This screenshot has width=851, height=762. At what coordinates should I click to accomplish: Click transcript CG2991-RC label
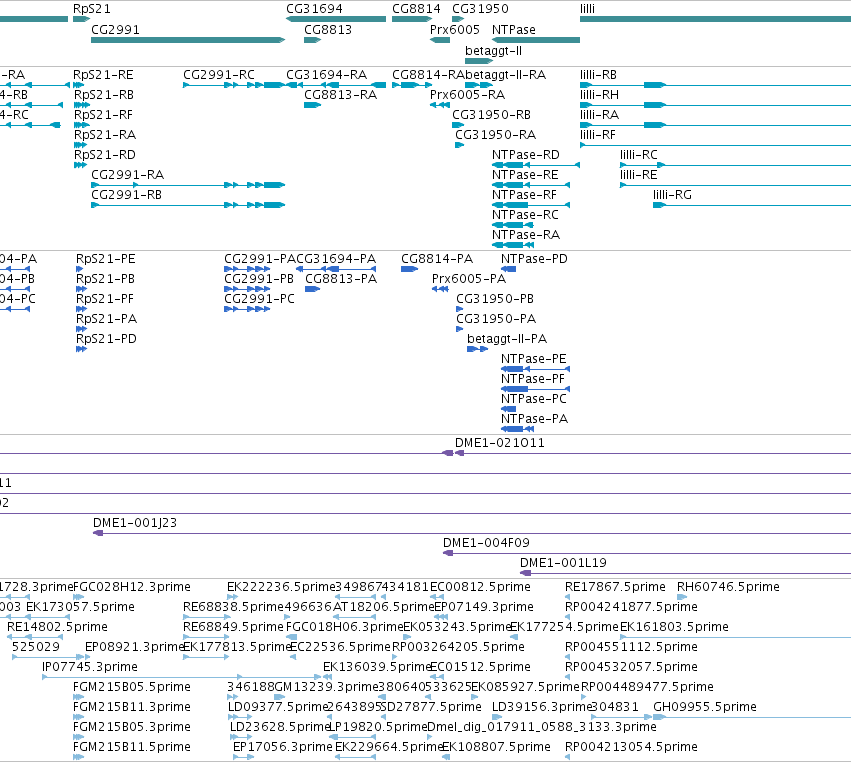coord(219,75)
